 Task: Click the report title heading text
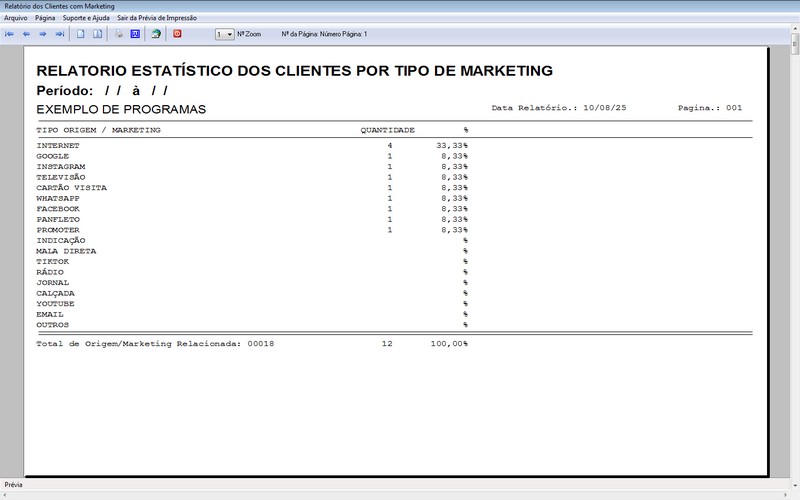point(294,71)
